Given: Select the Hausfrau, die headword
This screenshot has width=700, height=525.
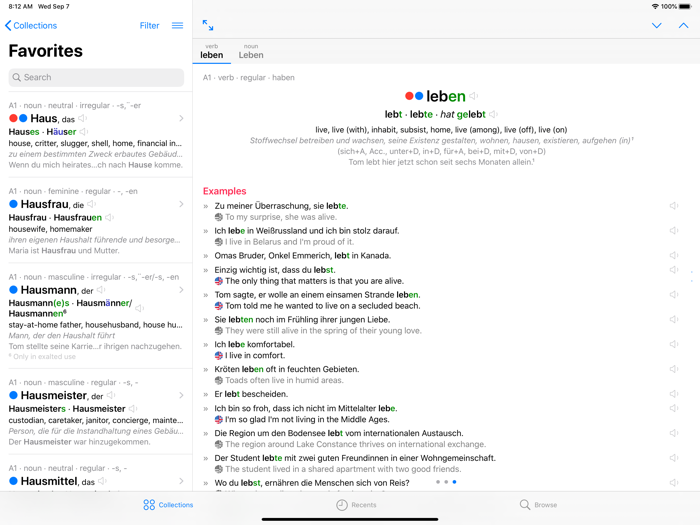Looking at the screenshot, I should [52, 204].
